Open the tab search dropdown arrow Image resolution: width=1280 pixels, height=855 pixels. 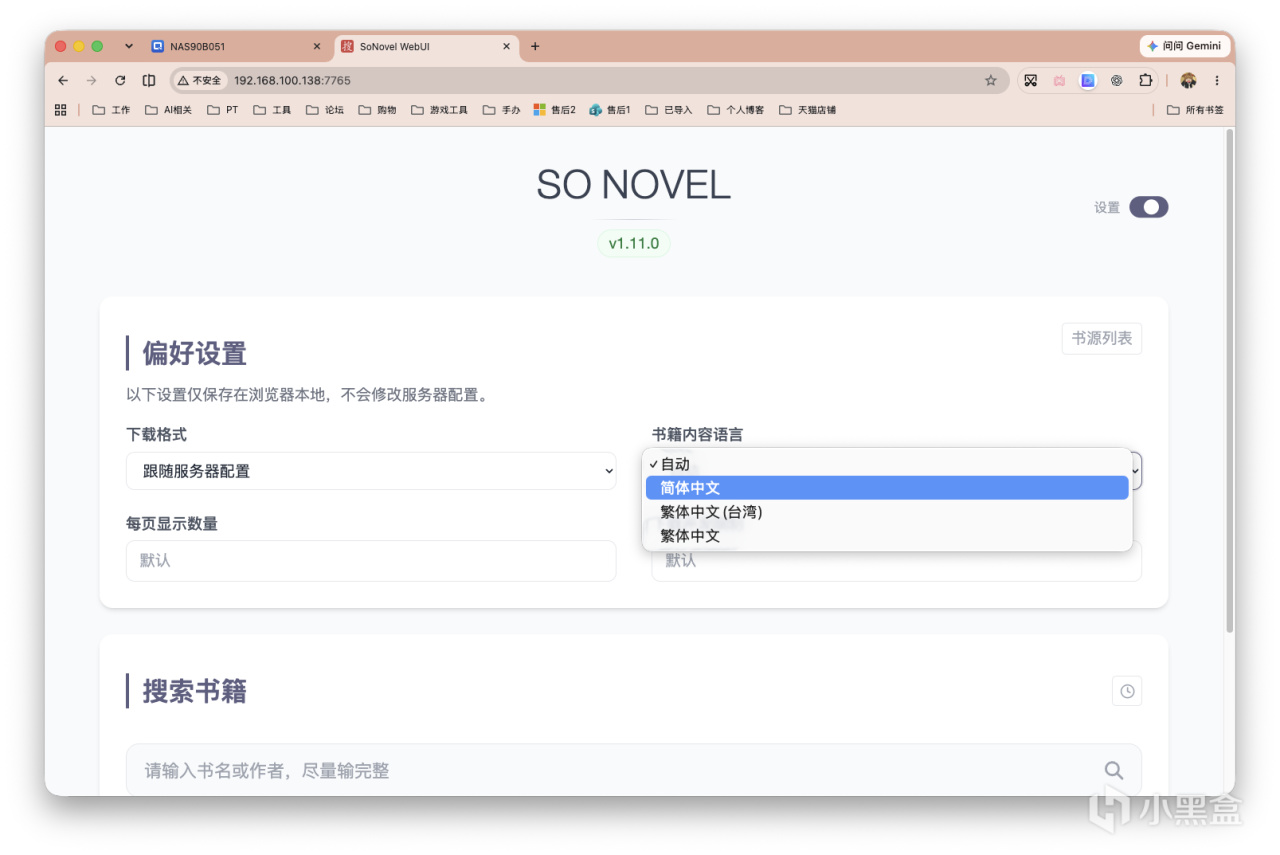(x=128, y=46)
